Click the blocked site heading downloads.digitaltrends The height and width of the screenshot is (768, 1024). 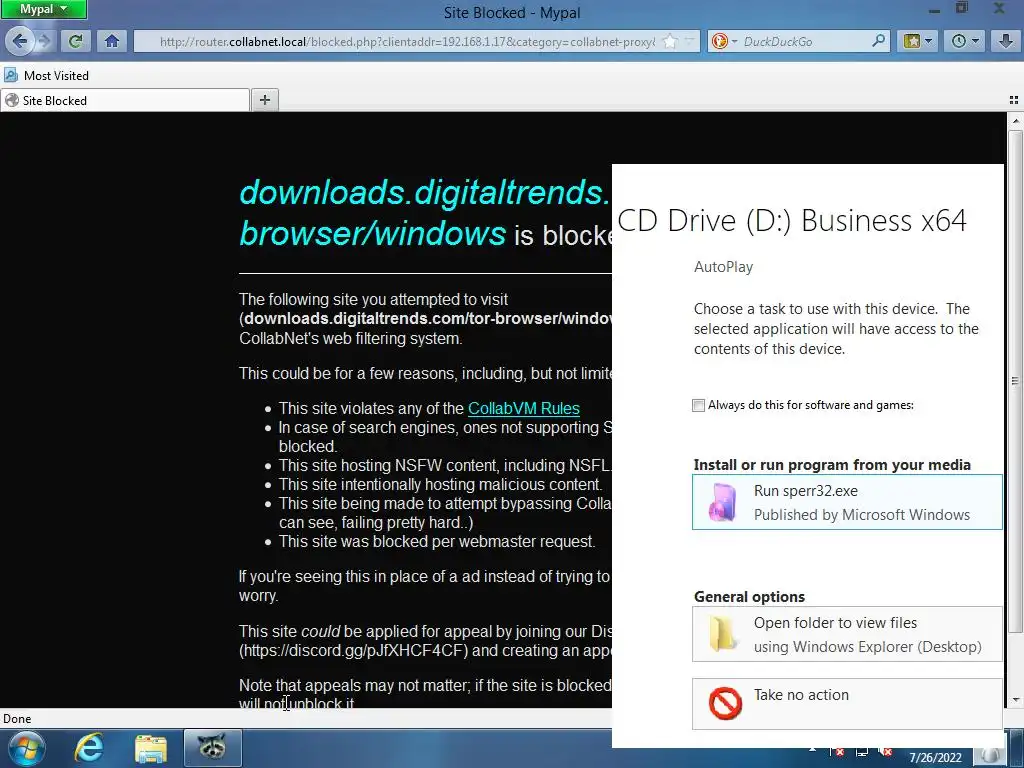pos(424,192)
